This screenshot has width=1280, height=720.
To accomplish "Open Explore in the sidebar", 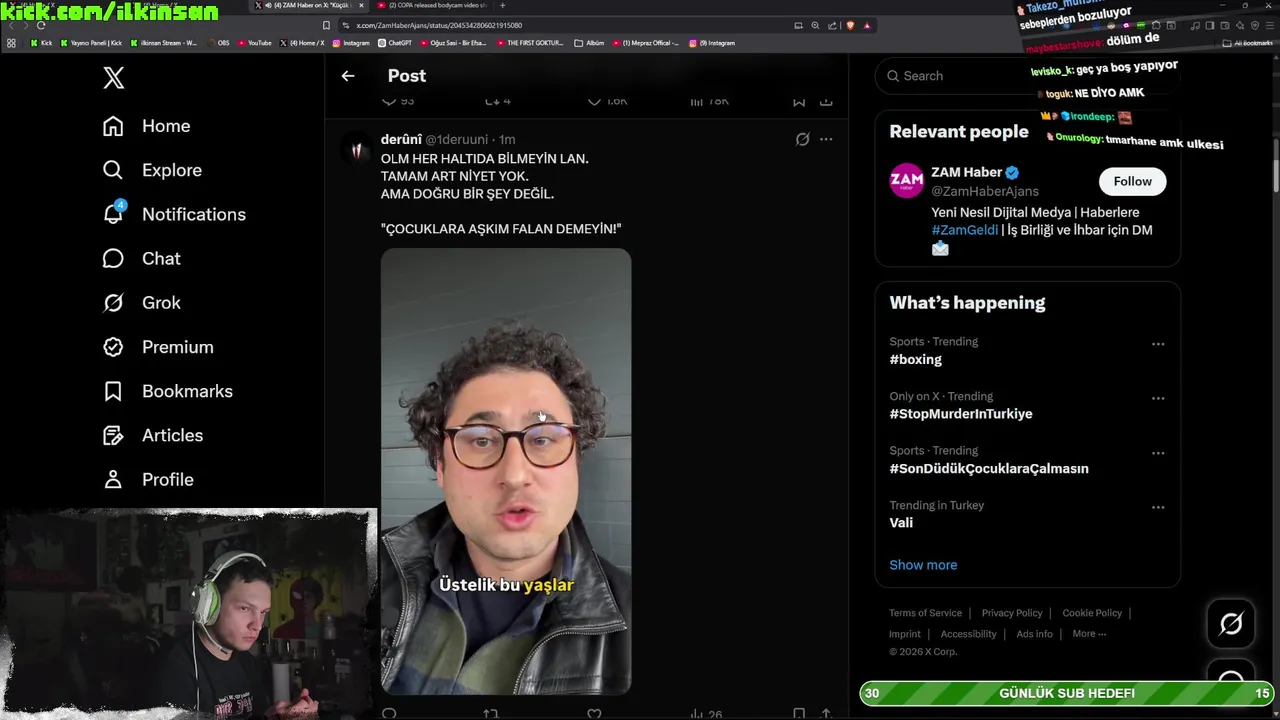I will click(152, 170).
